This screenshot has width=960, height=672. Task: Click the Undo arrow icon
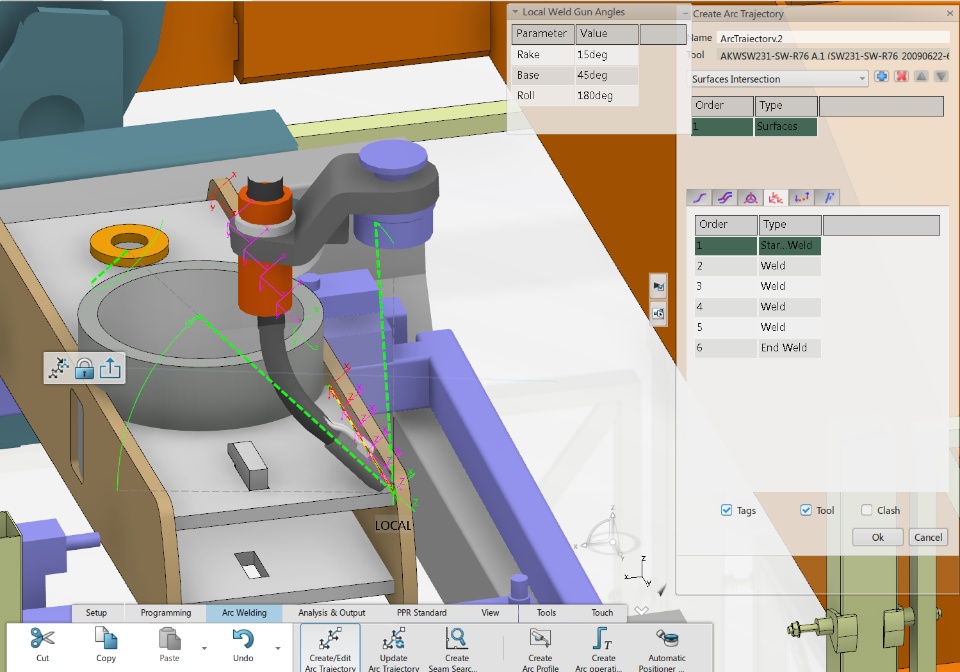[x=243, y=638]
